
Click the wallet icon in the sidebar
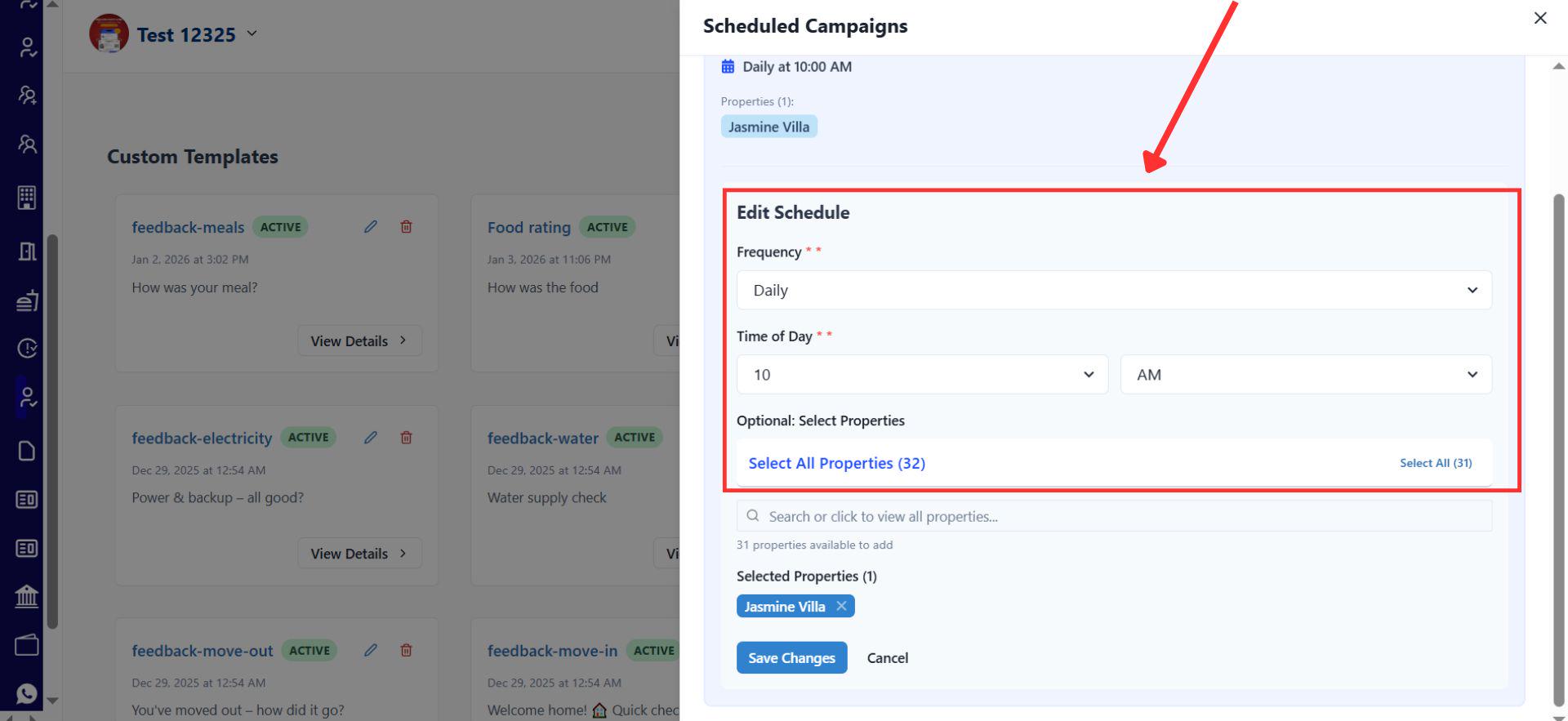26,645
